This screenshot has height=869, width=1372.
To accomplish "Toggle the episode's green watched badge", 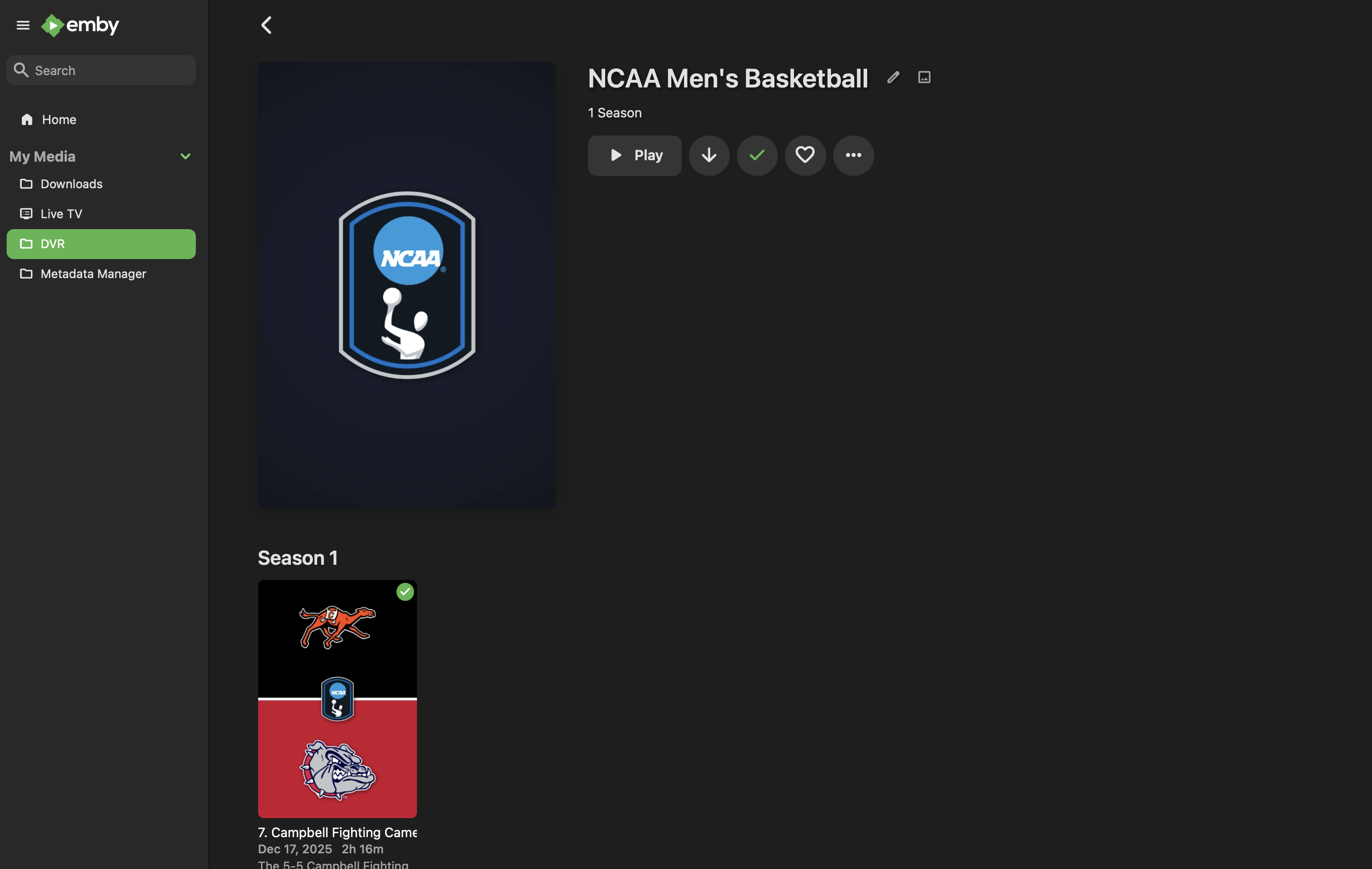I will pos(405,592).
